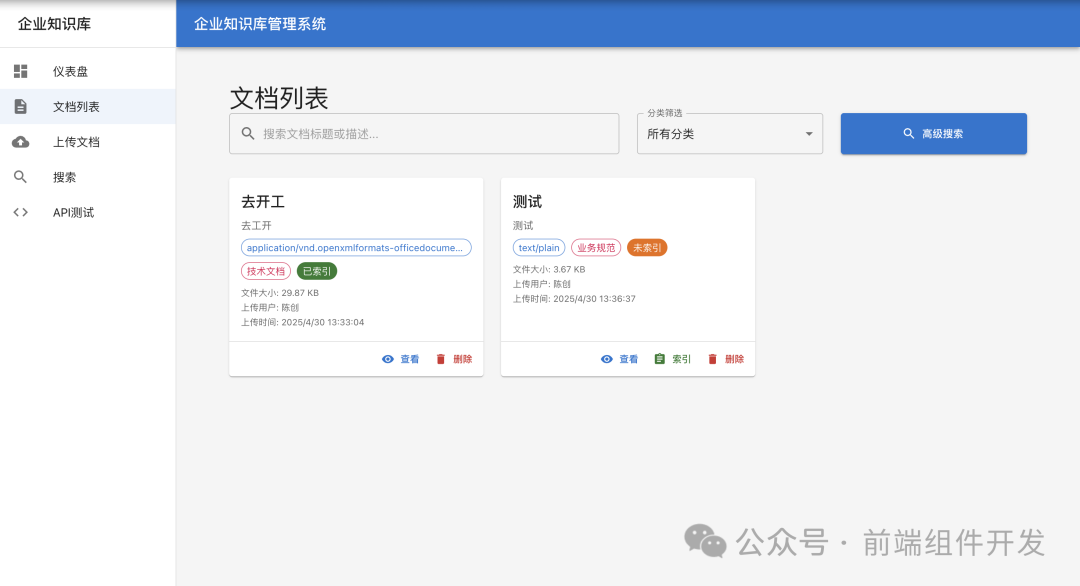Click the dropdown arrow in 分类筛选
The width and height of the screenshot is (1080, 586).
point(809,134)
